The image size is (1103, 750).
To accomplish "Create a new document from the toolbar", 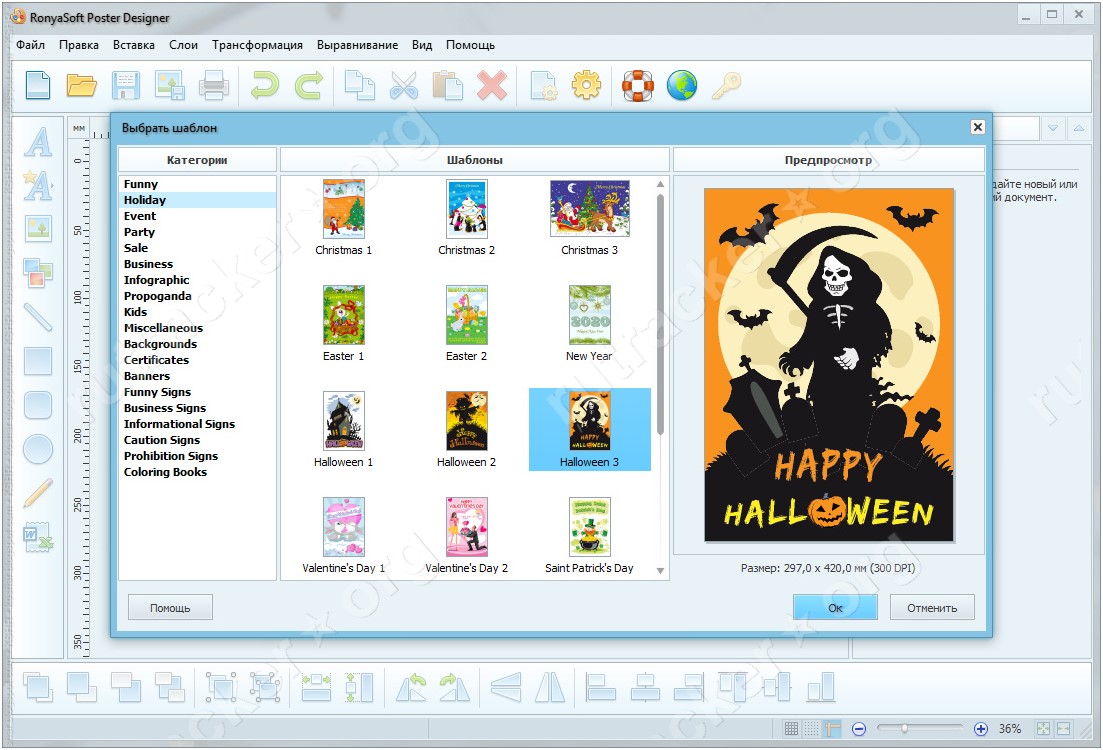I will [x=38, y=85].
